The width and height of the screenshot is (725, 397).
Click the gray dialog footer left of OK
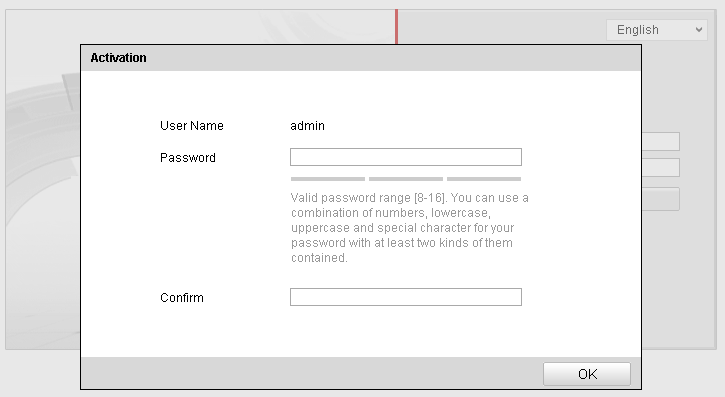(312, 373)
